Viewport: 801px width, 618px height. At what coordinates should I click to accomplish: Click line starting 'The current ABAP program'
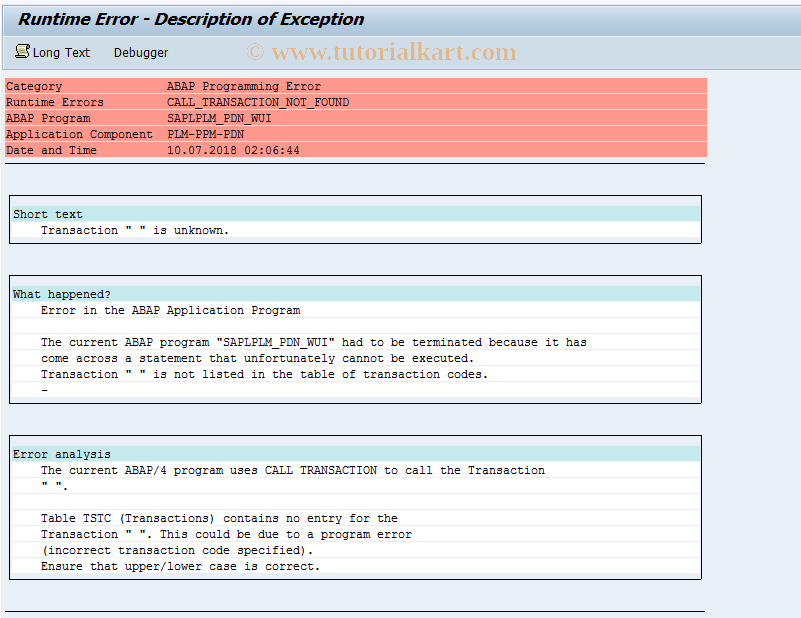pyautogui.click(x=314, y=342)
